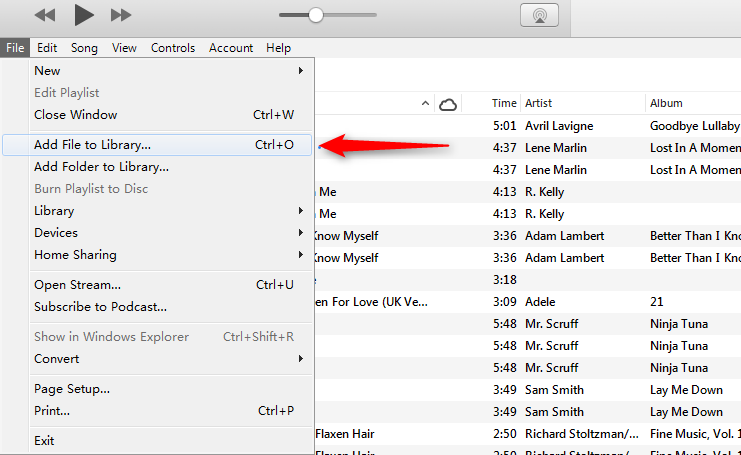
Task: Open the AirPlay output selector
Action: click(x=539, y=15)
